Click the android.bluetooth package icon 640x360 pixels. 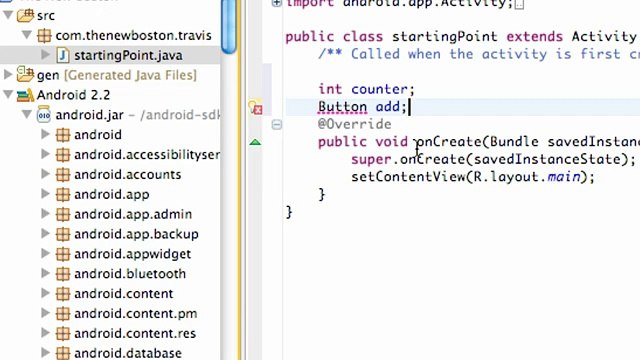pyautogui.click(x=62, y=274)
